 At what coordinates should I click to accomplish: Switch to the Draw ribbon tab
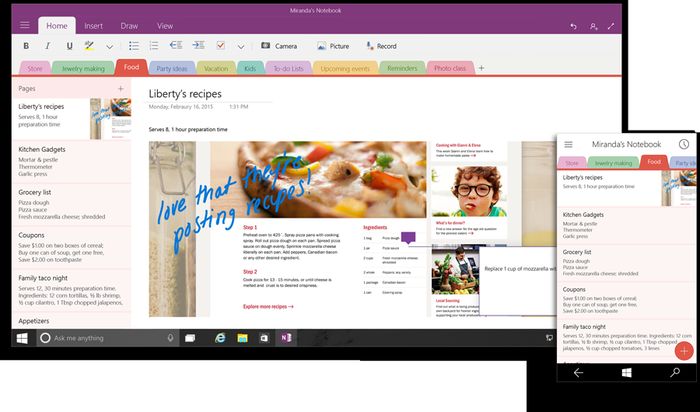[x=129, y=25]
